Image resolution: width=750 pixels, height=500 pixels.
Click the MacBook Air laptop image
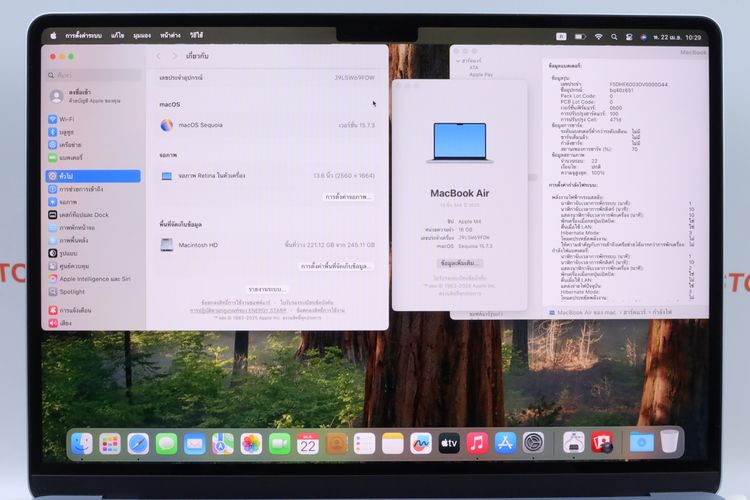[x=460, y=143]
